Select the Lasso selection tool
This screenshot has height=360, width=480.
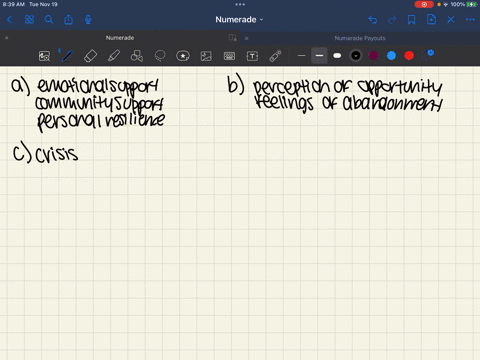160,56
